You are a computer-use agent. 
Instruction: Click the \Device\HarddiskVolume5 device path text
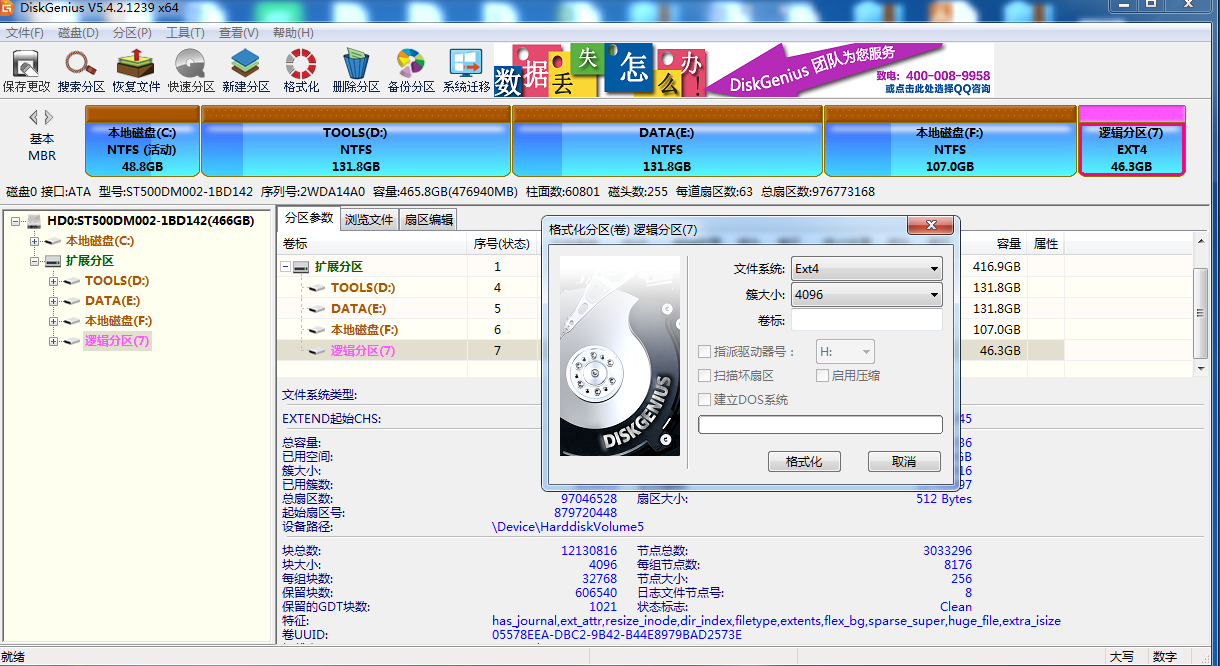[568, 526]
